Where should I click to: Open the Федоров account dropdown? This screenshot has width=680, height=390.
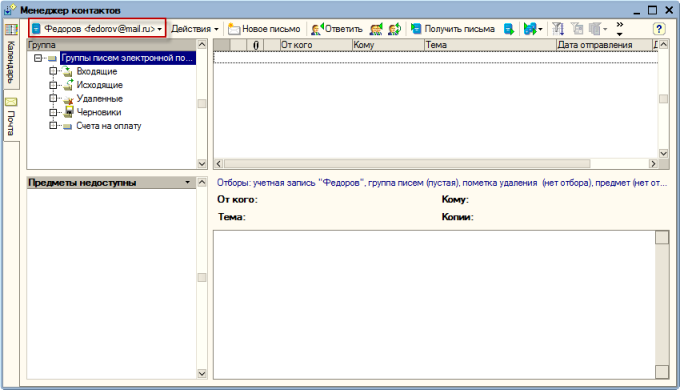point(98,29)
